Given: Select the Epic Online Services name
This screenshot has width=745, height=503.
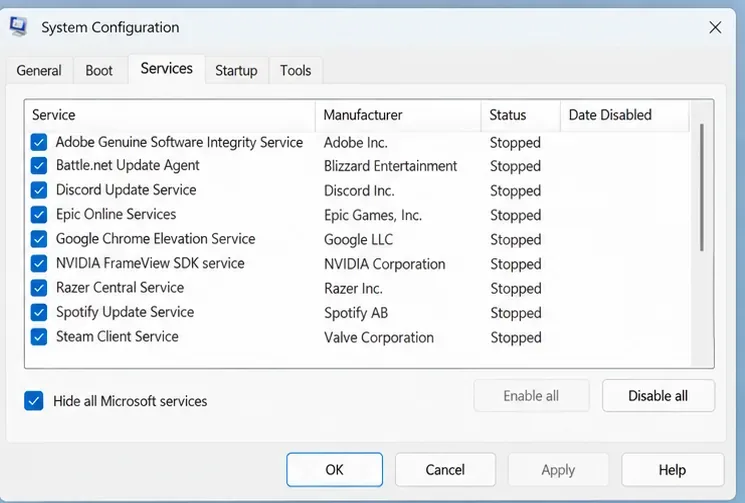Looking at the screenshot, I should point(116,214).
